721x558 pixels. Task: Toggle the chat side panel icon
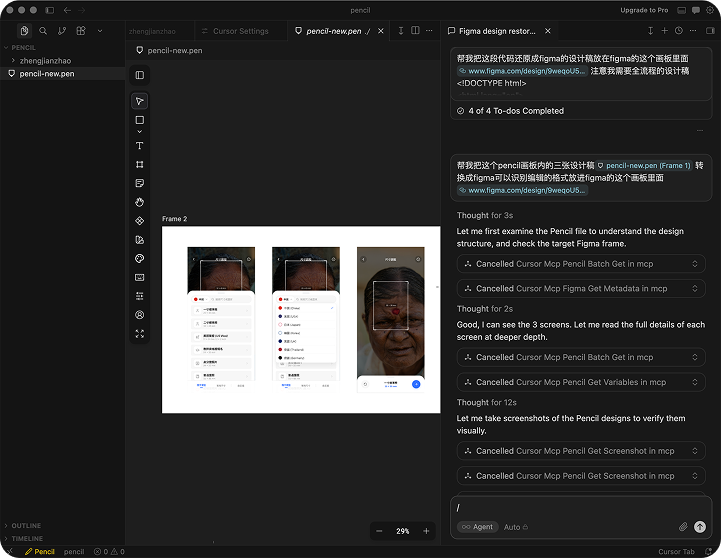coord(710,30)
